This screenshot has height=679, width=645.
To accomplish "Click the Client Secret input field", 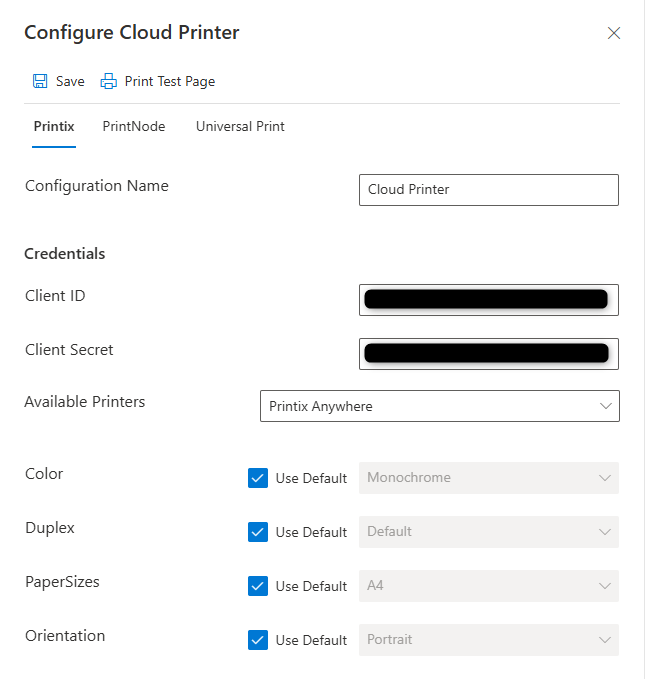I will coord(489,354).
